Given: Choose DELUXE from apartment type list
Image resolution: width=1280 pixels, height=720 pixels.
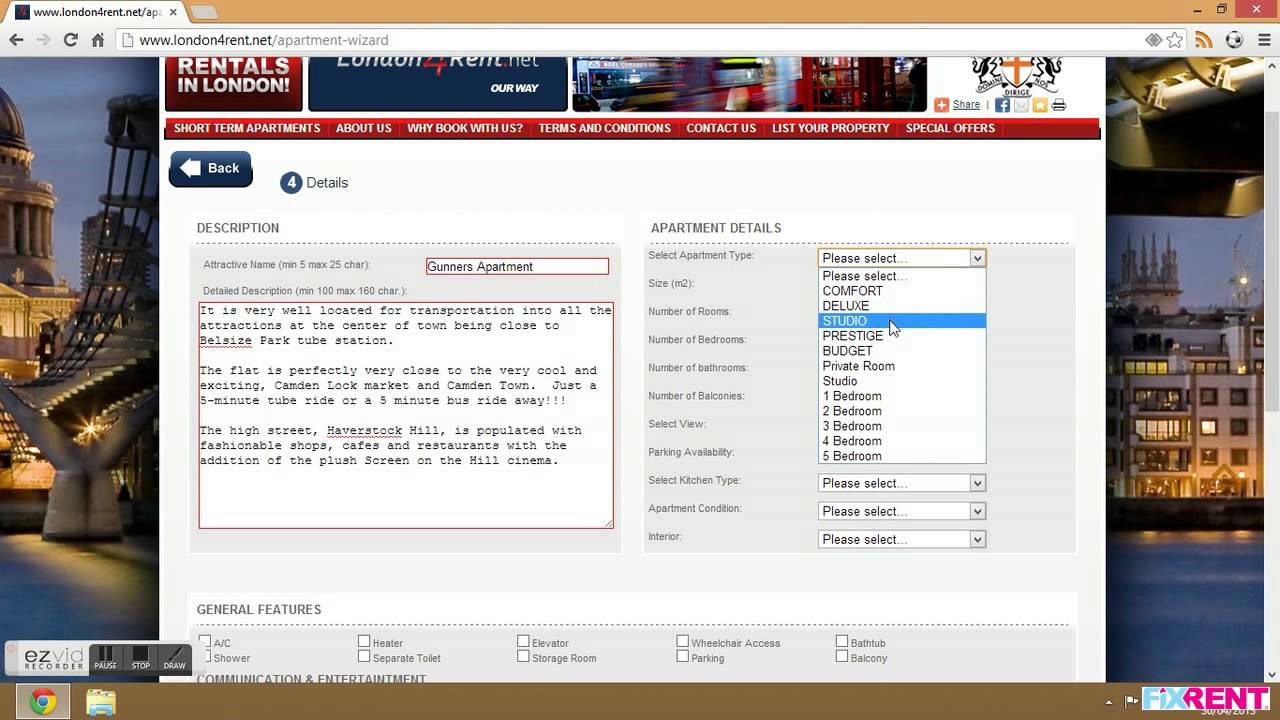Looking at the screenshot, I should tap(902, 306).
